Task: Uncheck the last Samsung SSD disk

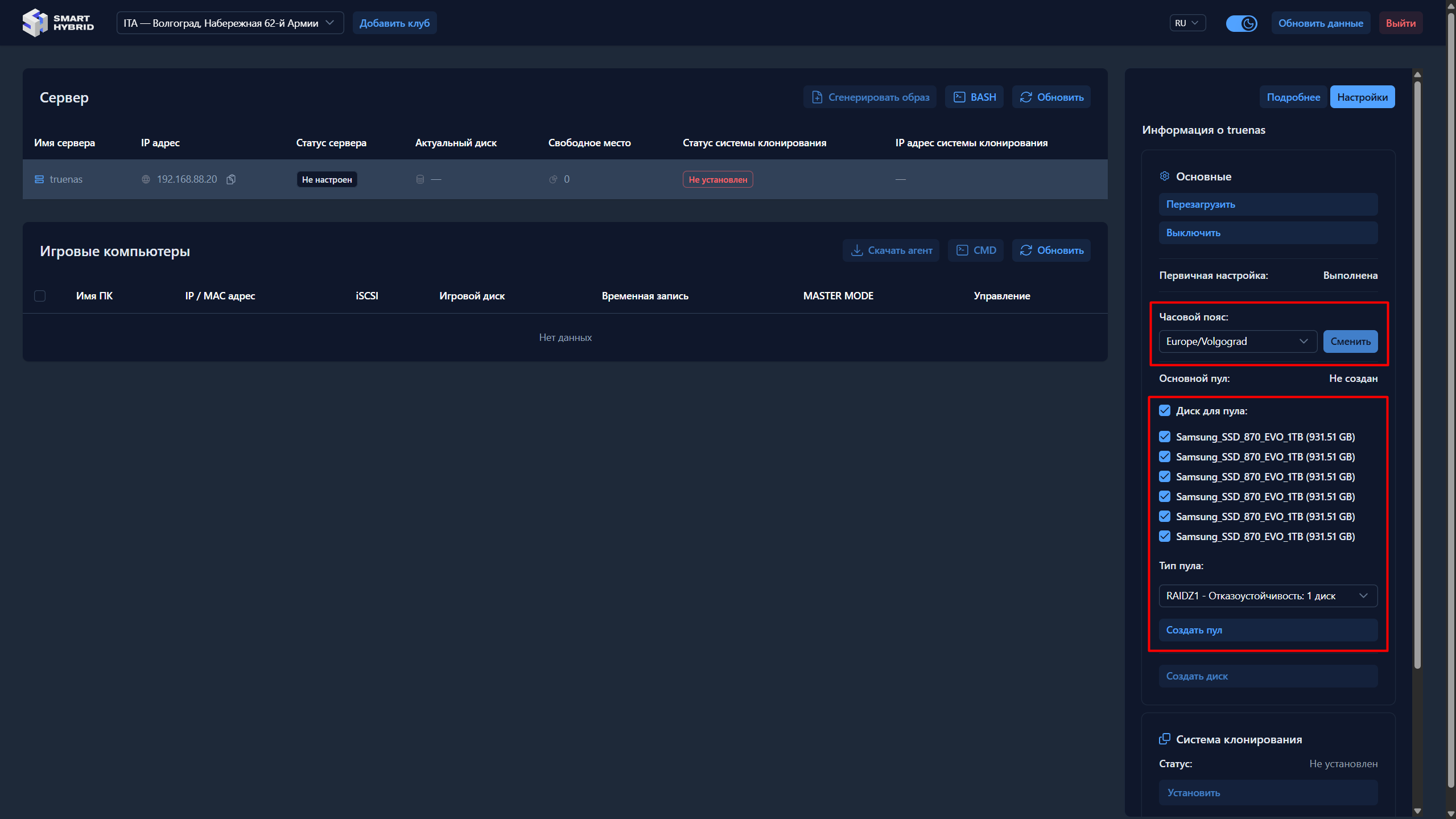Action: tap(1165, 536)
